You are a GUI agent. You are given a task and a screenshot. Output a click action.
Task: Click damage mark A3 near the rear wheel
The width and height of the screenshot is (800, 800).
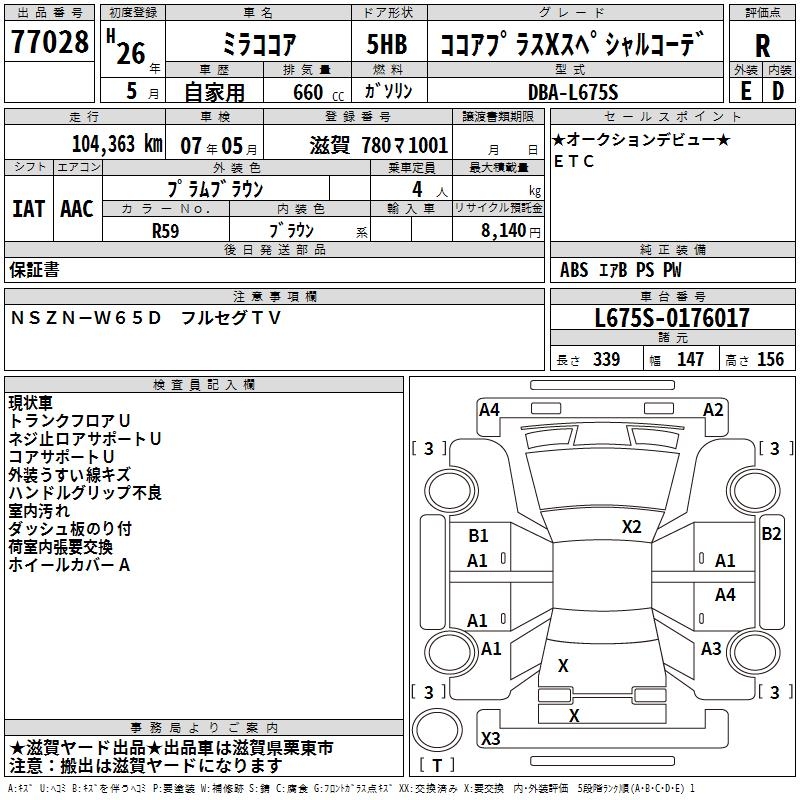[711, 649]
